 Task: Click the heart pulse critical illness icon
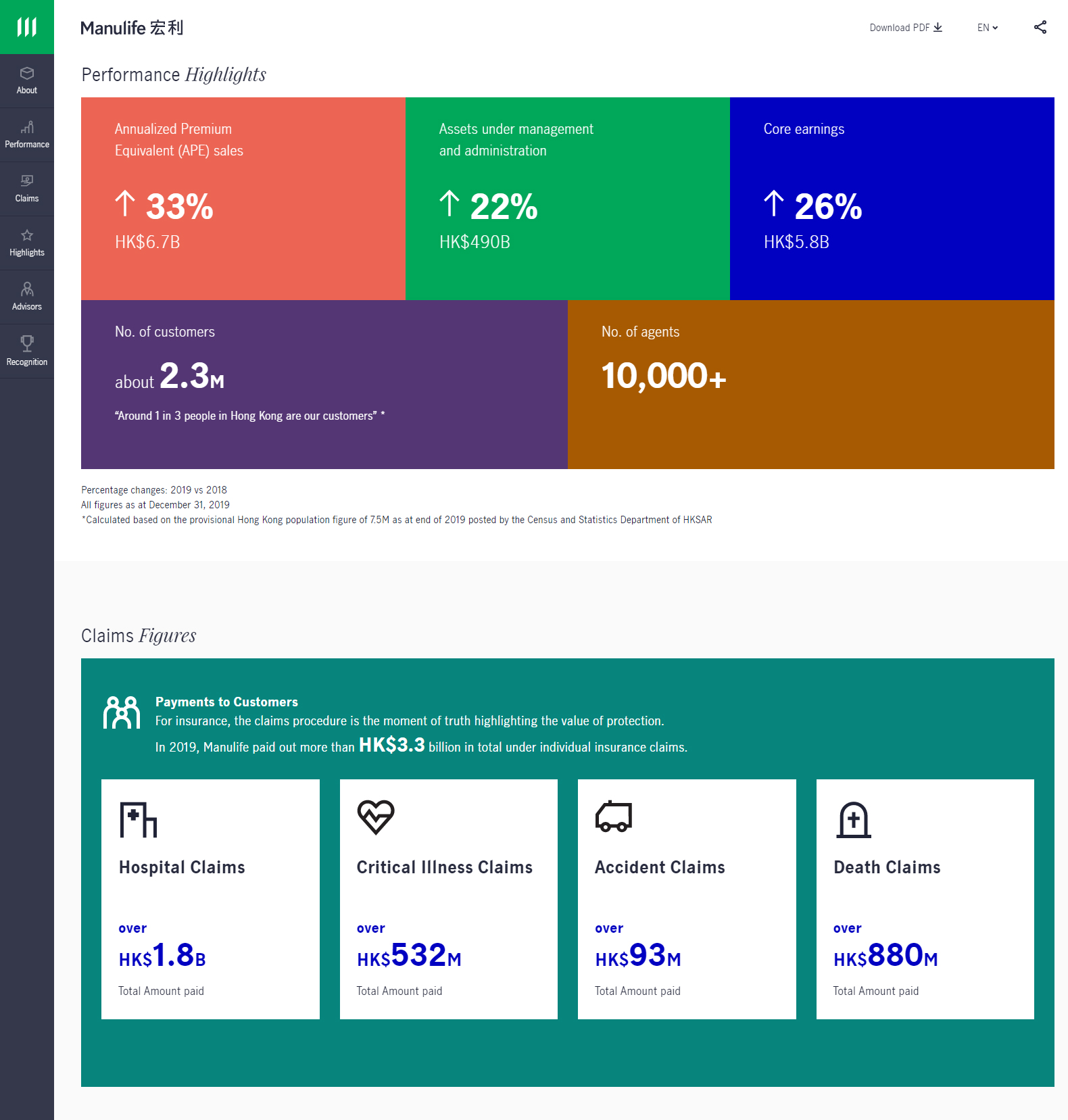(x=376, y=817)
